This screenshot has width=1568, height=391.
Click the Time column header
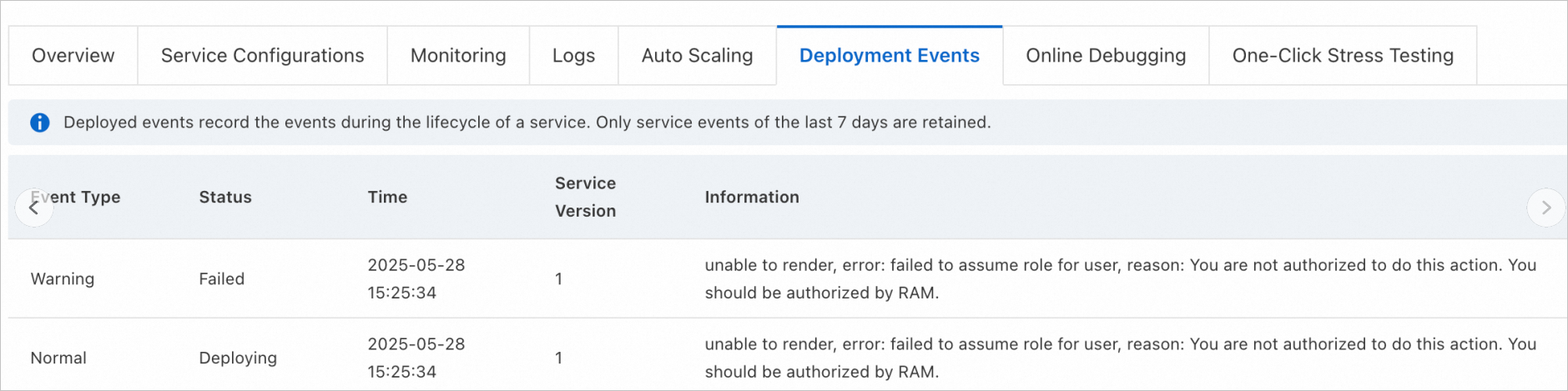tap(387, 198)
